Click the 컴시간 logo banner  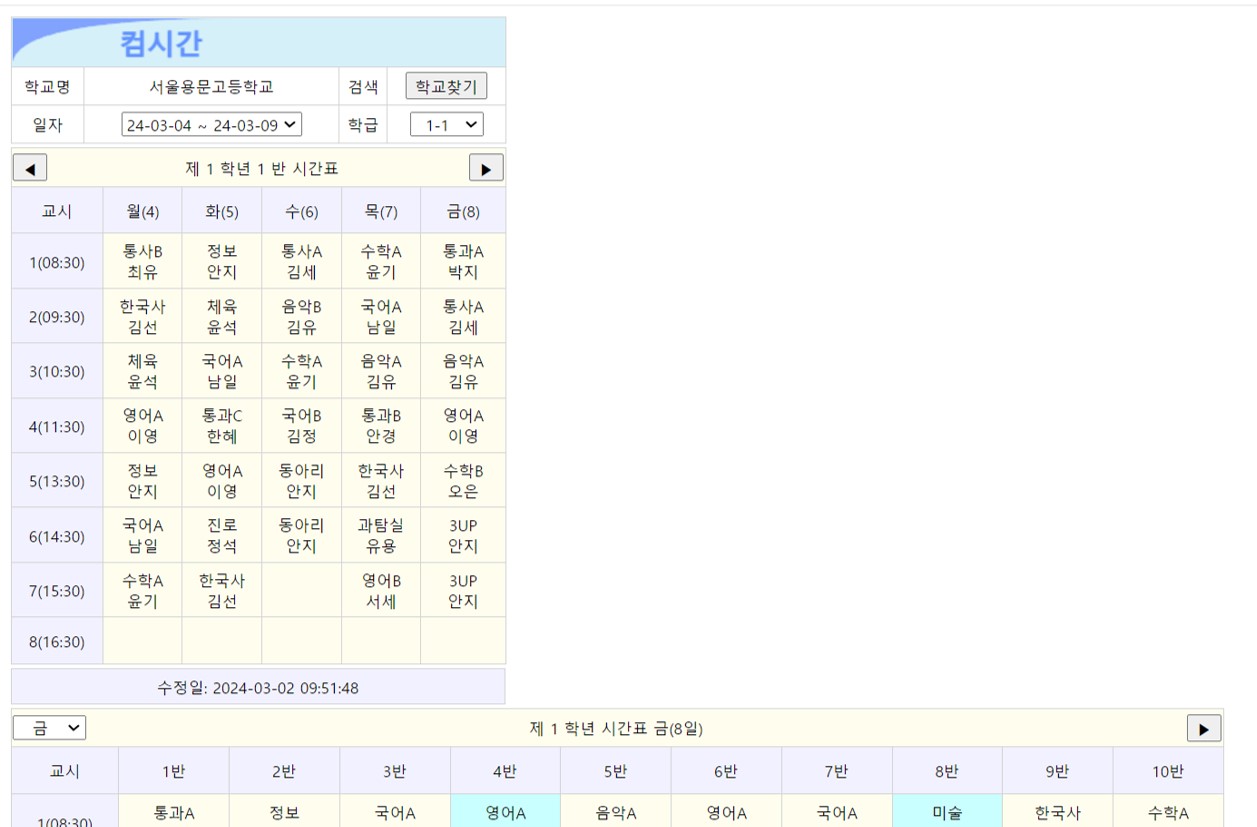click(x=259, y=43)
